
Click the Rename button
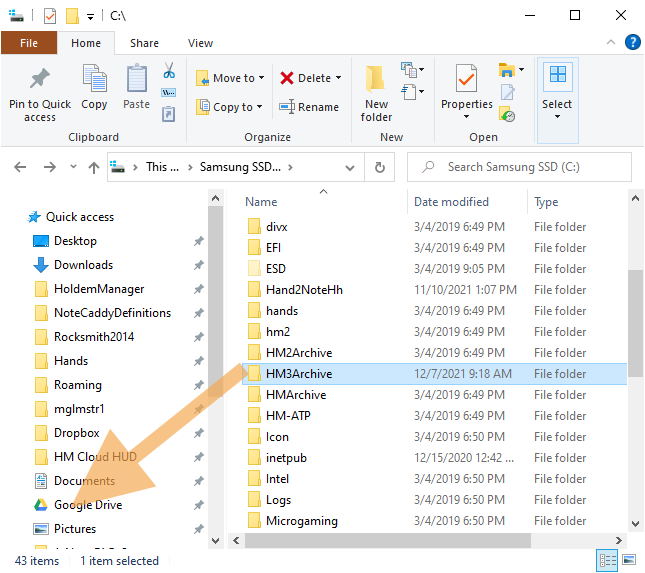[309, 107]
